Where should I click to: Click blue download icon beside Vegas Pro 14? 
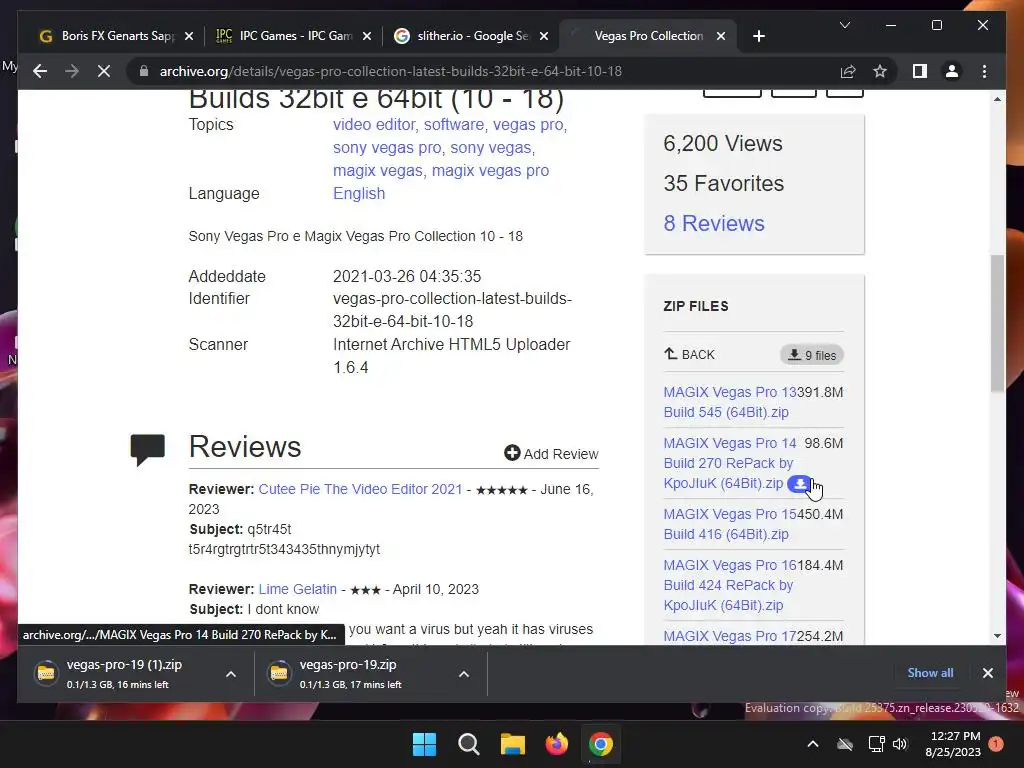tap(800, 484)
